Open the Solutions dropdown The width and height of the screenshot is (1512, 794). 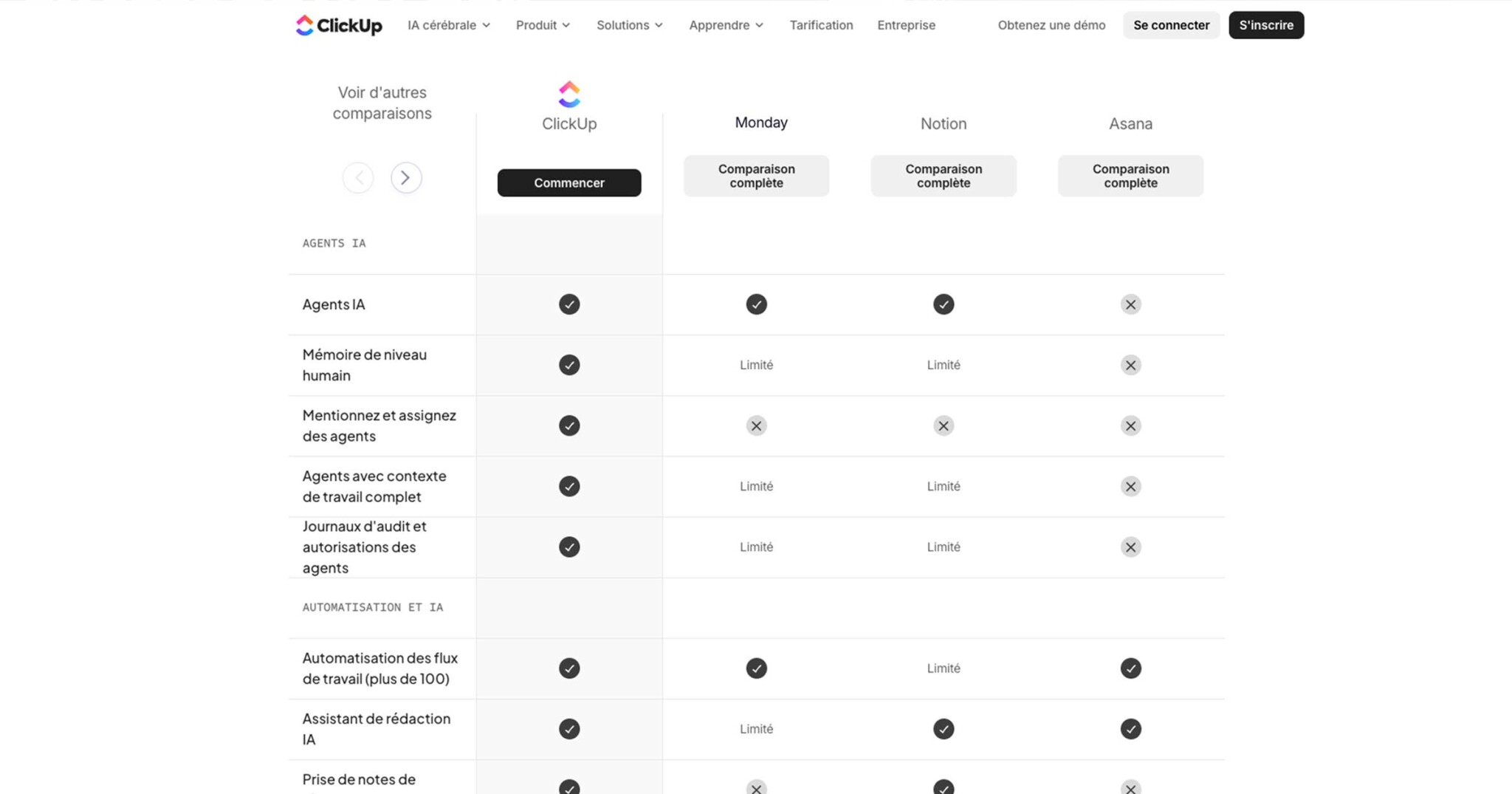(x=630, y=25)
